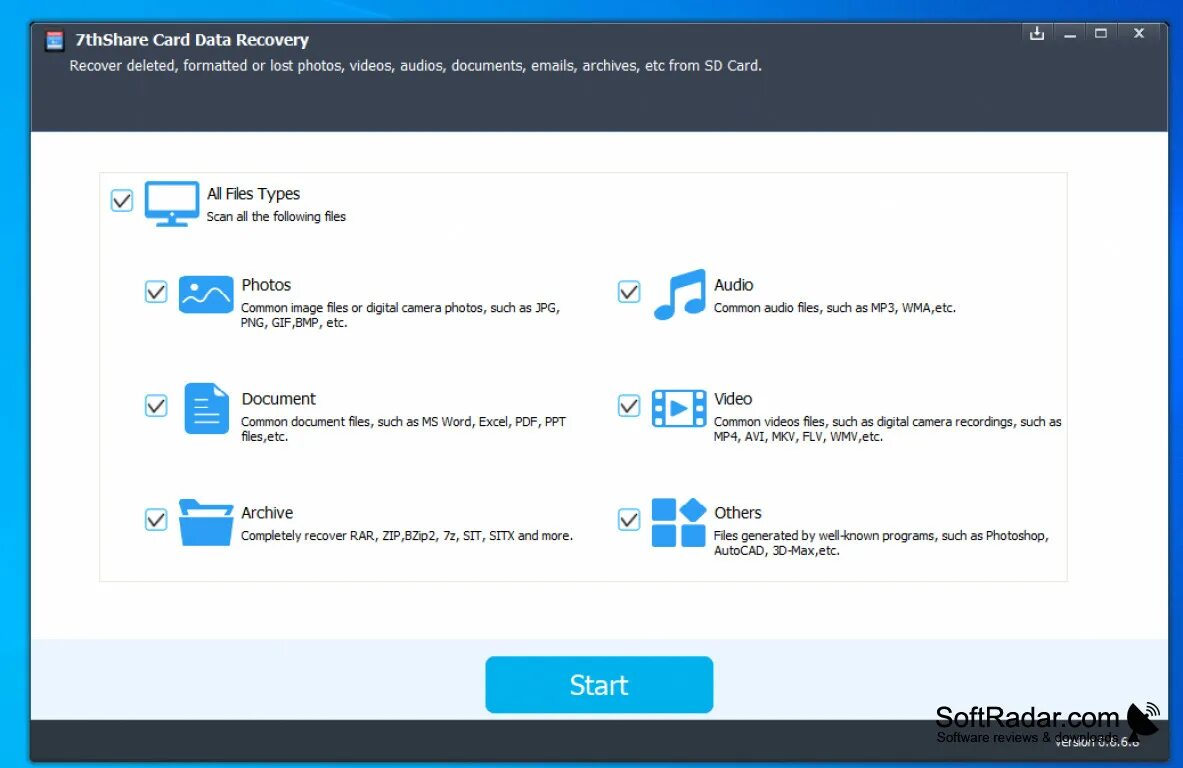Image resolution: width=1183 pixels, height=768 pixels.
Task: Click the All Files Types monitor icon
Action: click(172, 204)
